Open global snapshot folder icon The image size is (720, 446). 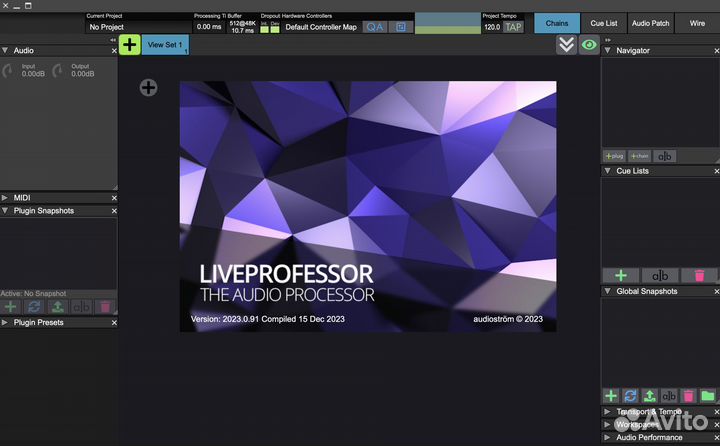coord(708,395)
